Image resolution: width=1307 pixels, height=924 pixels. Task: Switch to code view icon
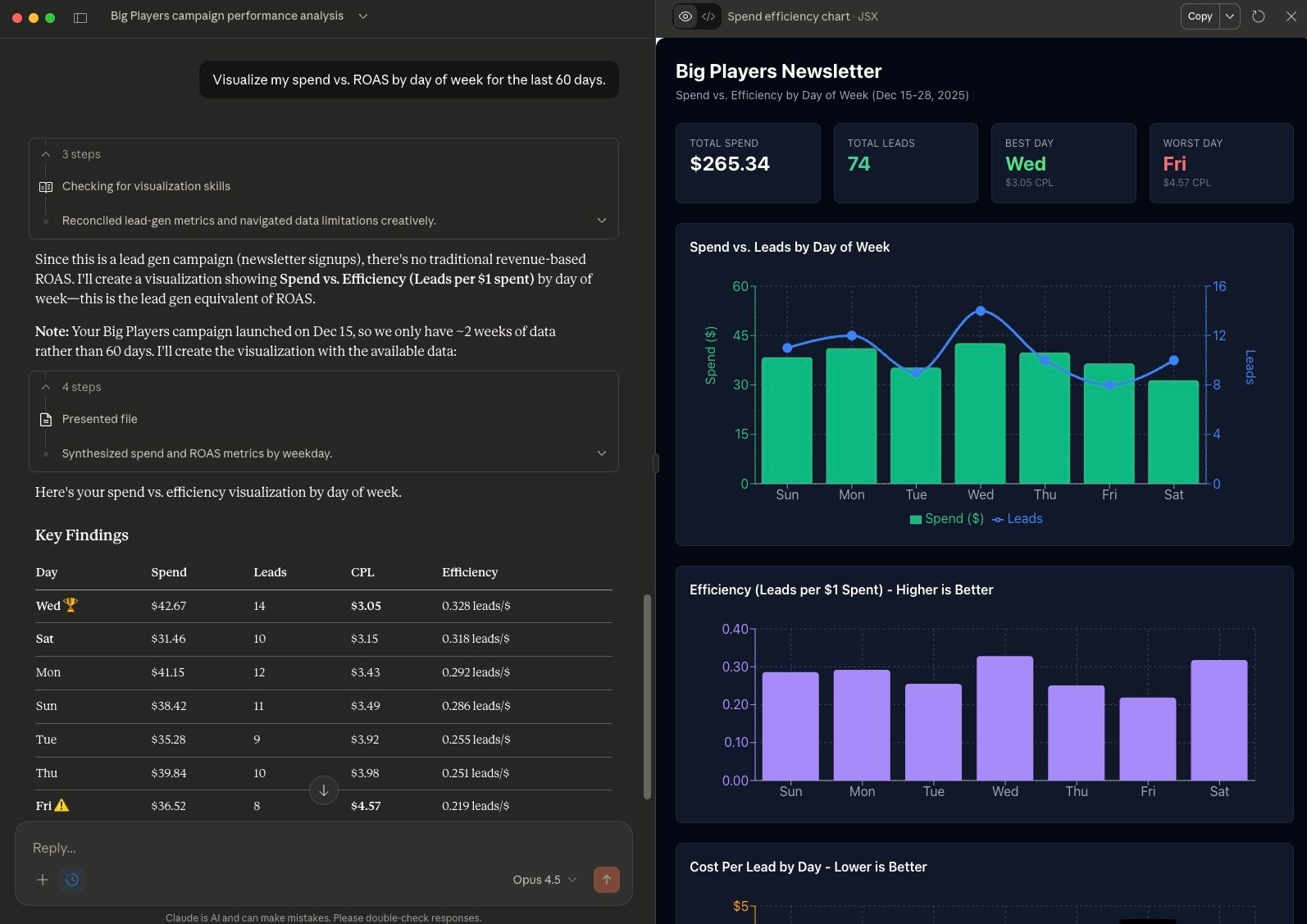click(708, 16)
